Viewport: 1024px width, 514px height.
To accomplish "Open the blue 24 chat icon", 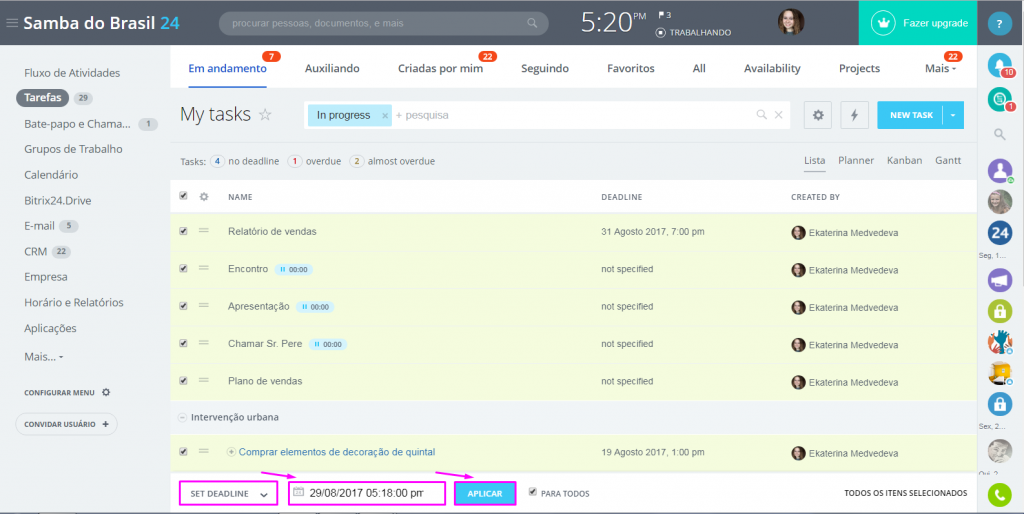I will 1000,233.
